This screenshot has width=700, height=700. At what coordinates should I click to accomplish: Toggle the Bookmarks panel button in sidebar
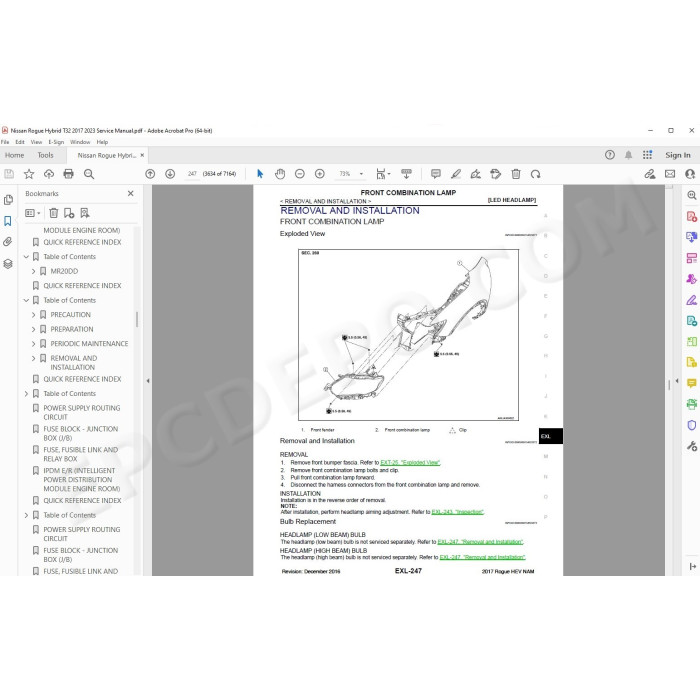pos(8,221)
